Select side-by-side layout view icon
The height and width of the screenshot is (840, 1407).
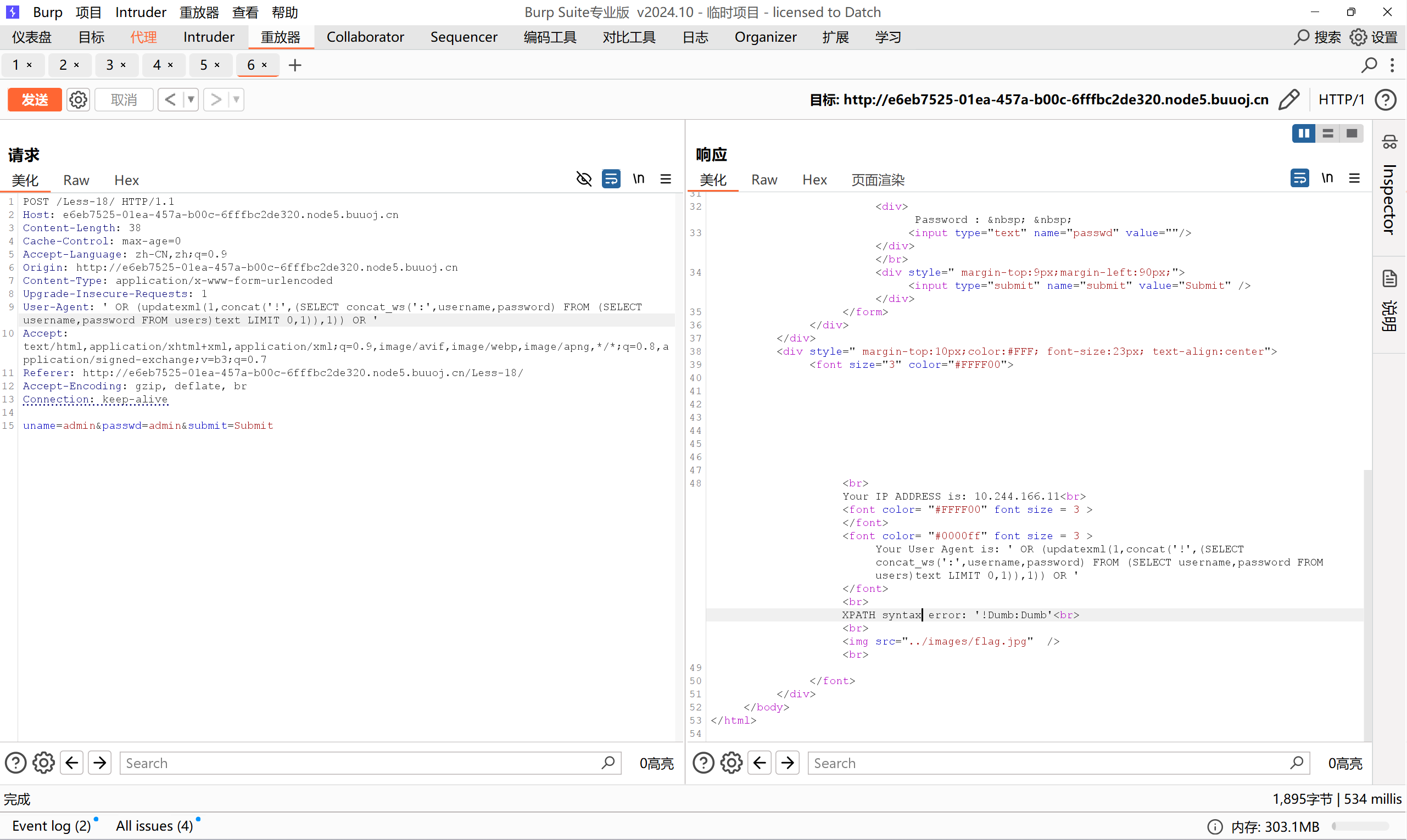[1303, 133]
